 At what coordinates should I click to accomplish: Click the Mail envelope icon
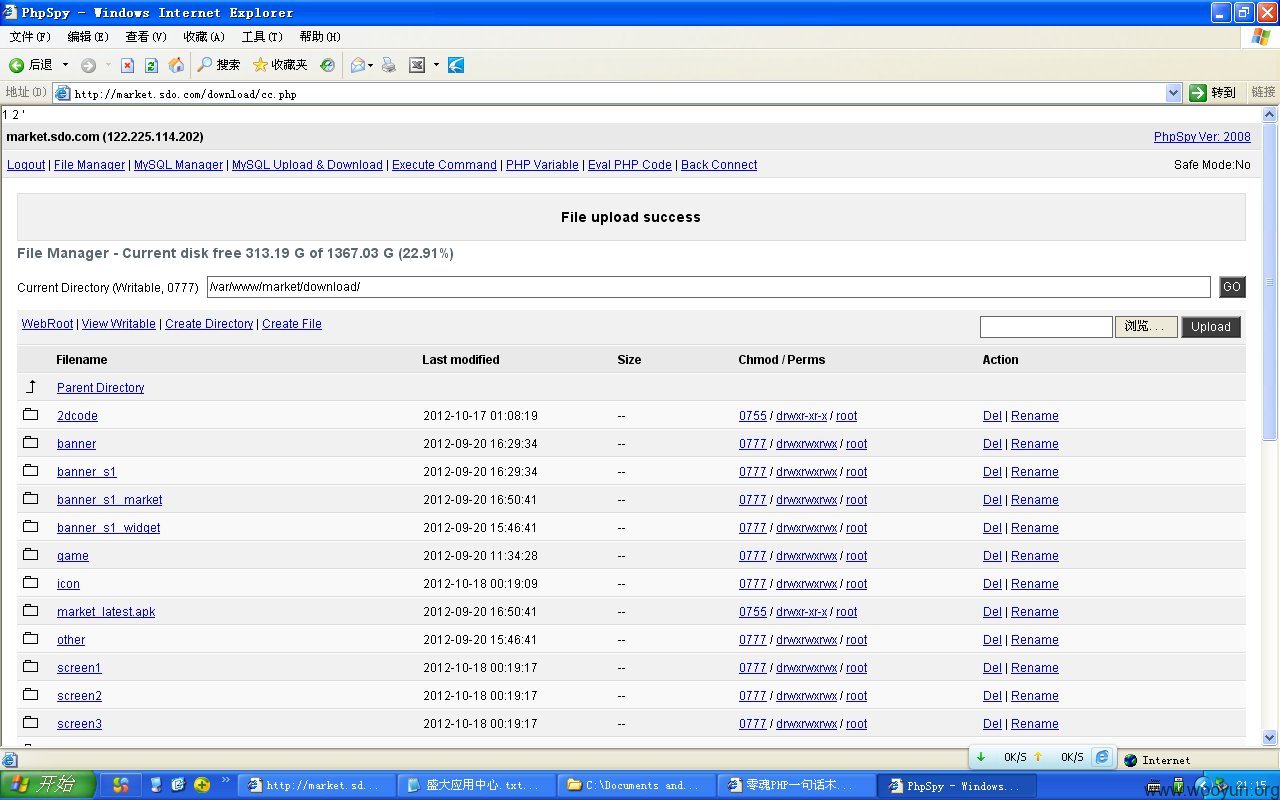(x=358, y=65)
